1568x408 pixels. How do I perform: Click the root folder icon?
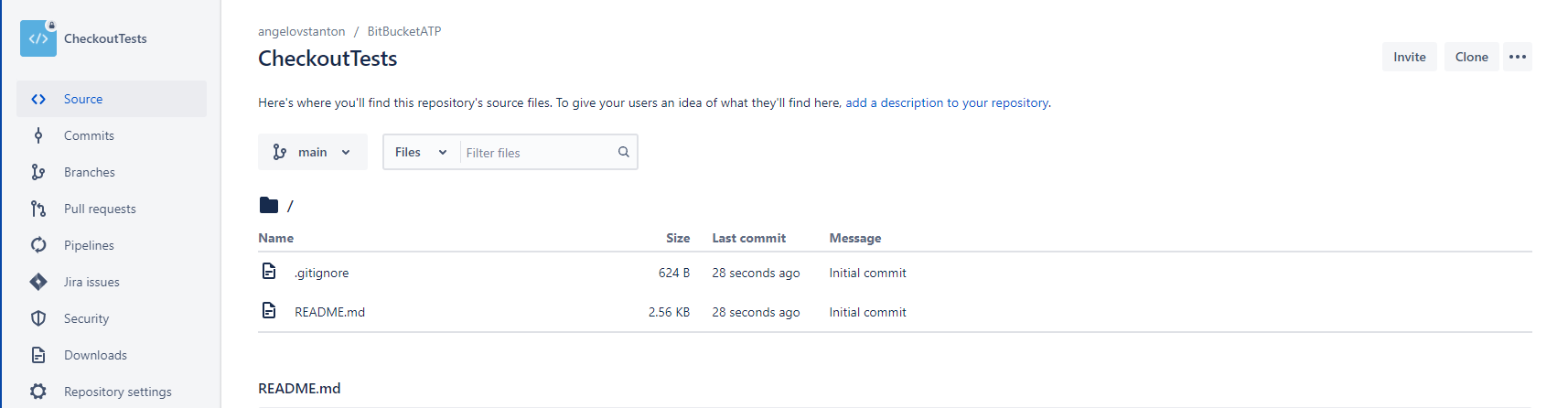pos(269,205)
